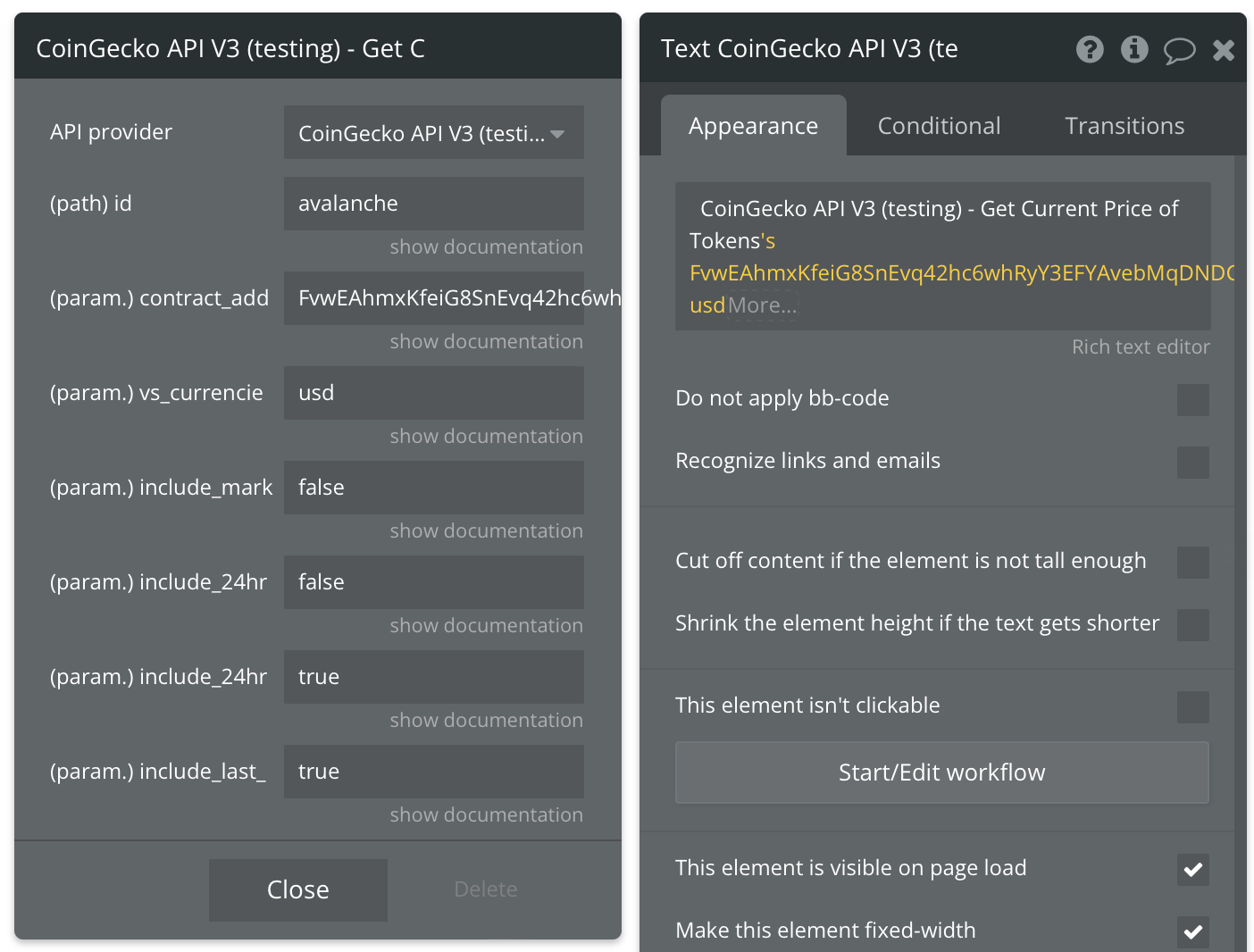
Task: Enable Recognize links and emails checkbox
Action: (1193, 463)
